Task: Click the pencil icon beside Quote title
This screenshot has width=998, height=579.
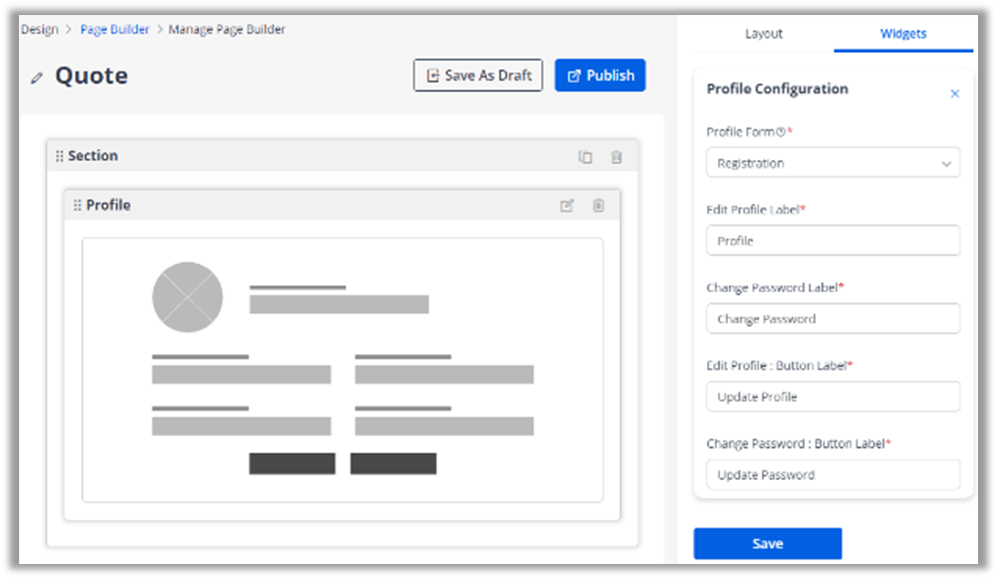Action: [x=37, y=77]
